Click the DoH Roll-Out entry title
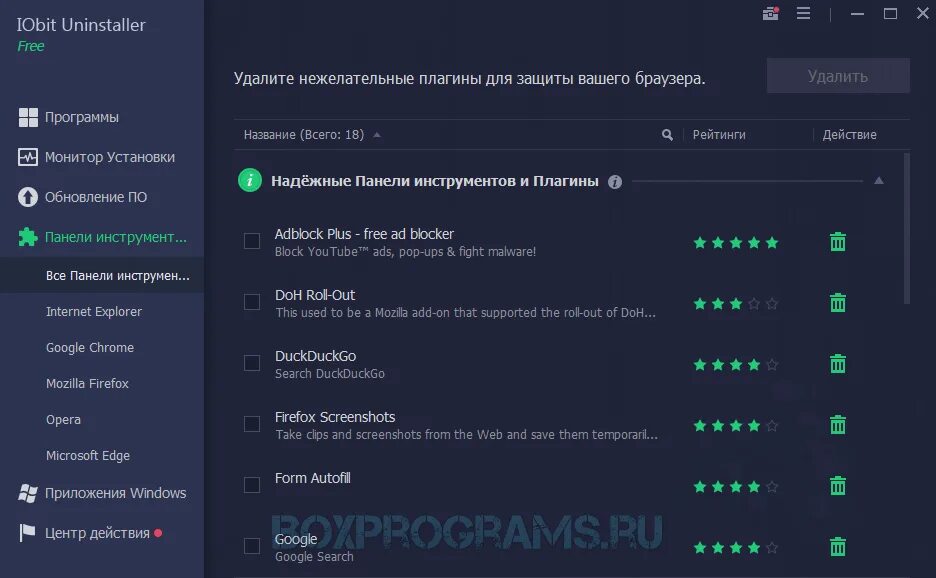 (x=315, y=295)
